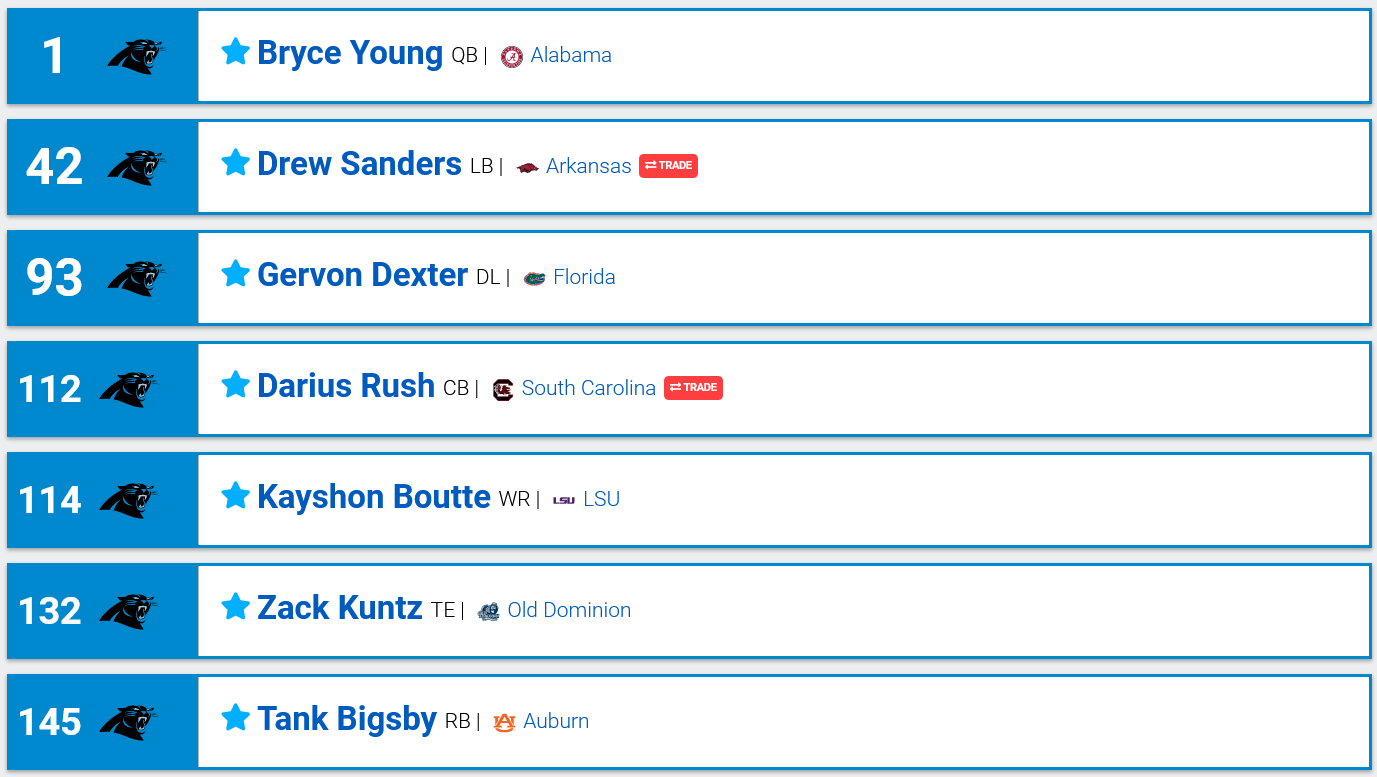Screen dimensions: 1377x777
Task: Click the star icon beside Drew Sanders
Action: [x=235, y=162]
